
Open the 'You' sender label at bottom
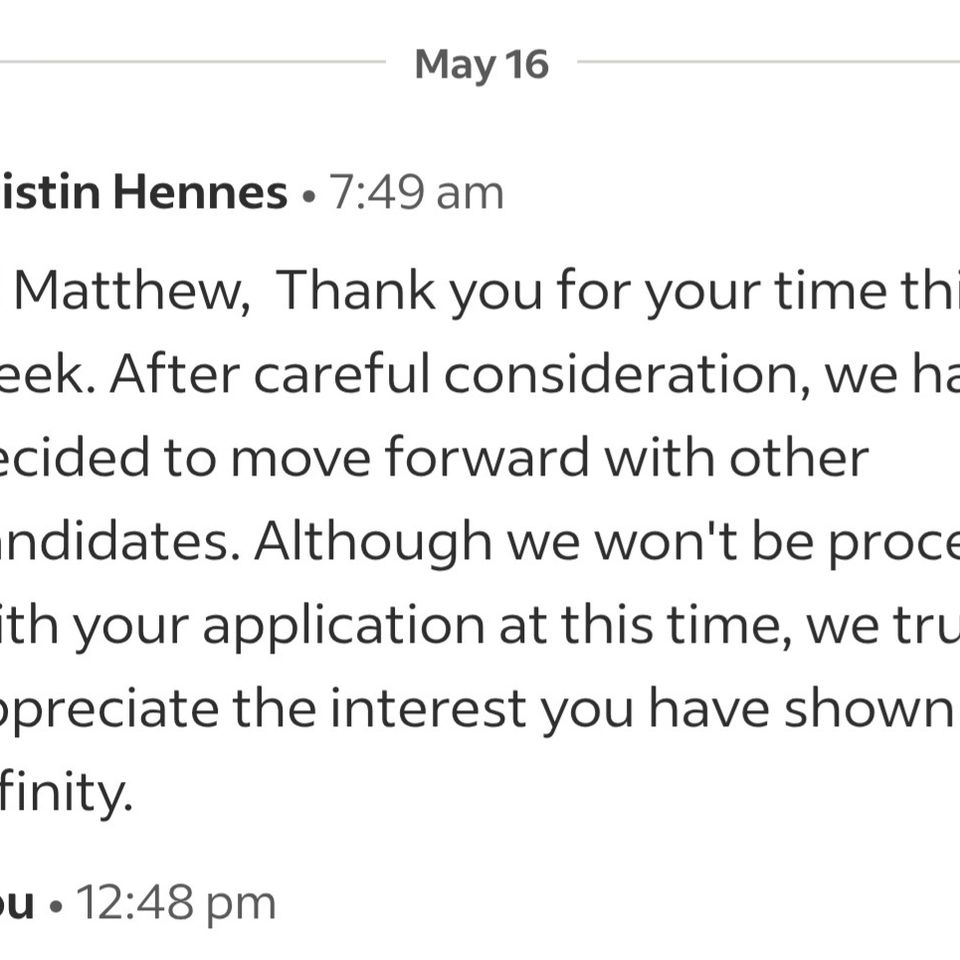(x=17, y=904)
